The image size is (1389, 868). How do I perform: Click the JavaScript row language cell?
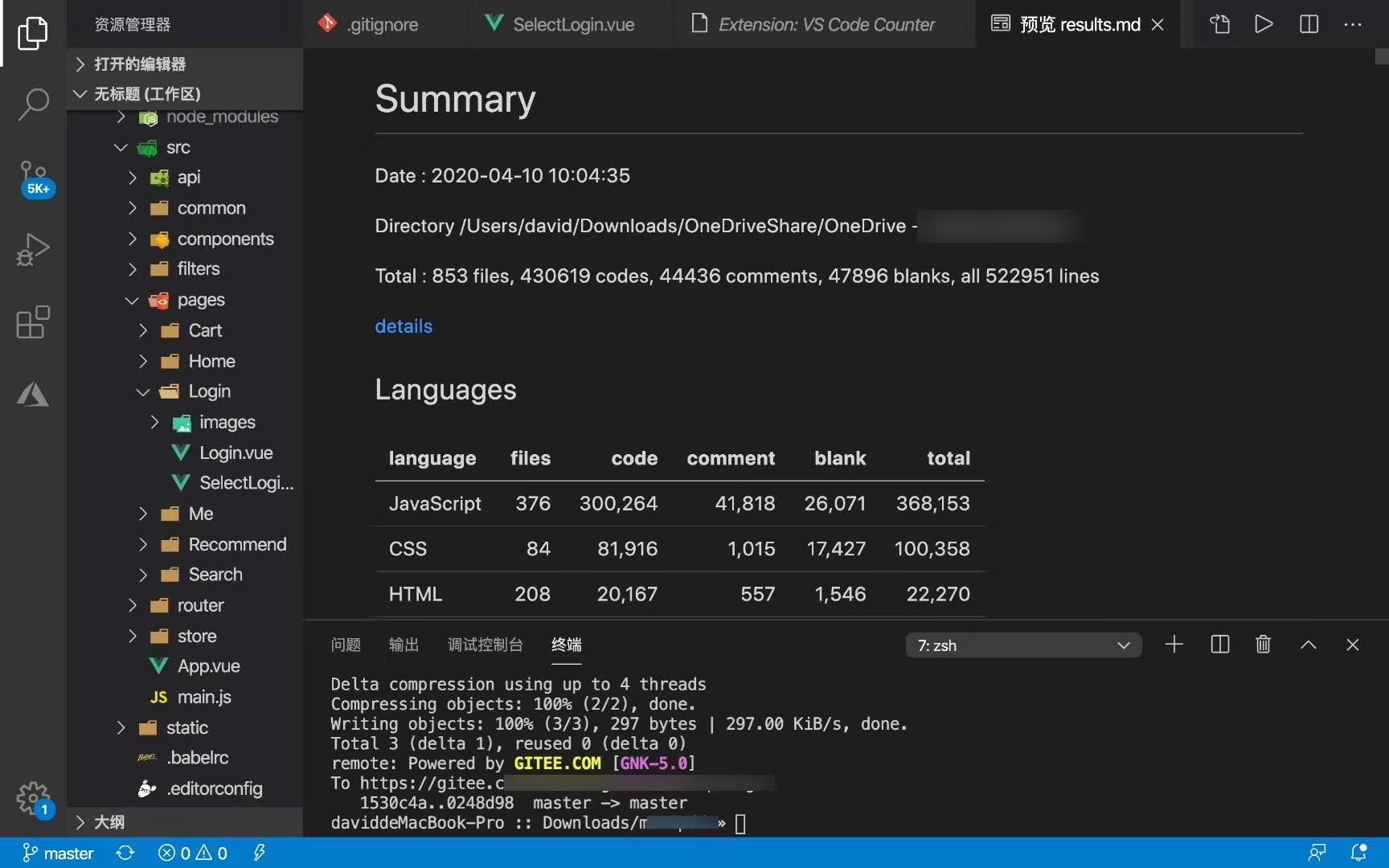[x=435, y=504]
